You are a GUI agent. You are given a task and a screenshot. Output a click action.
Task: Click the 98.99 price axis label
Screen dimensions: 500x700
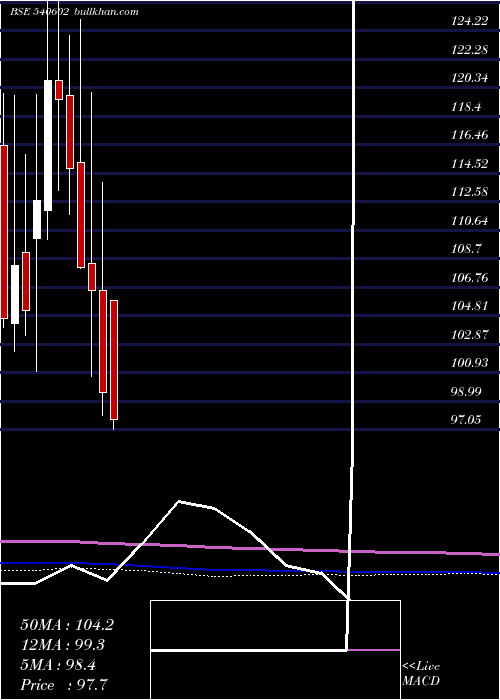(x=467, y=392)
